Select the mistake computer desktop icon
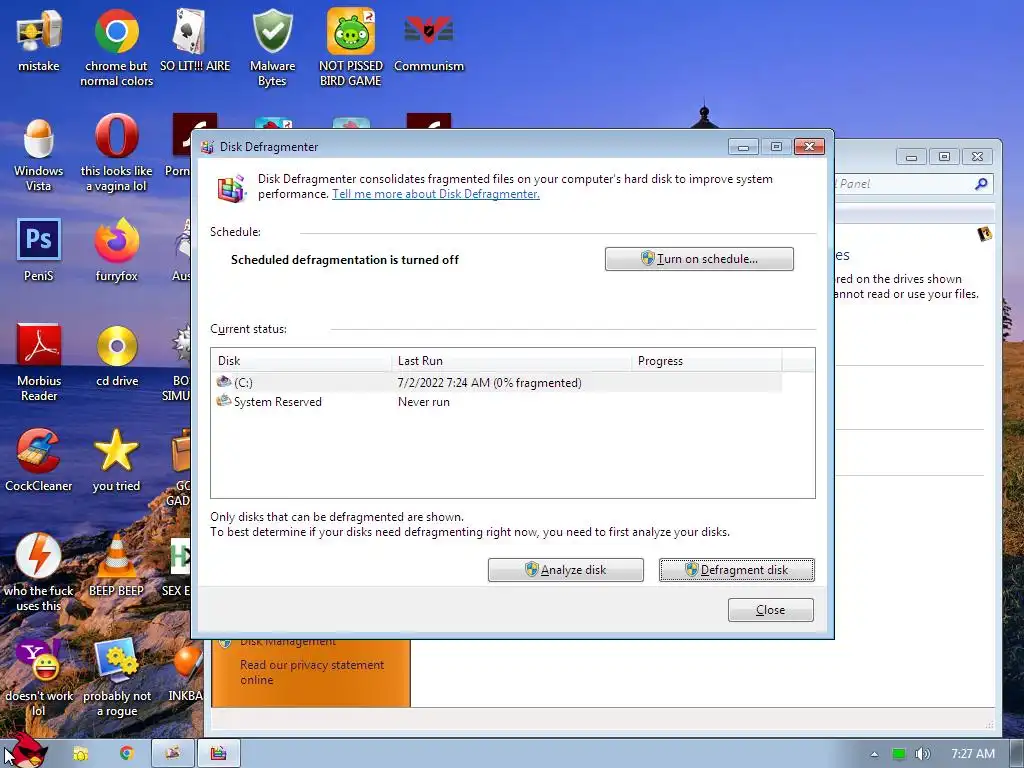 tap(39, 40)
